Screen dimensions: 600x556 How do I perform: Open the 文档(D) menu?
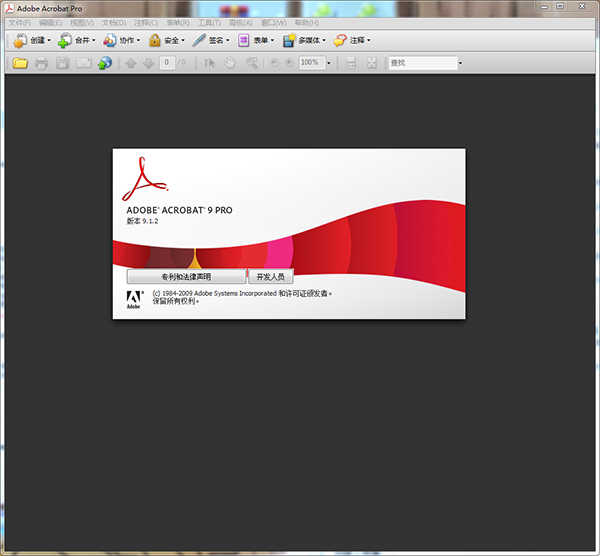(114, 23)
